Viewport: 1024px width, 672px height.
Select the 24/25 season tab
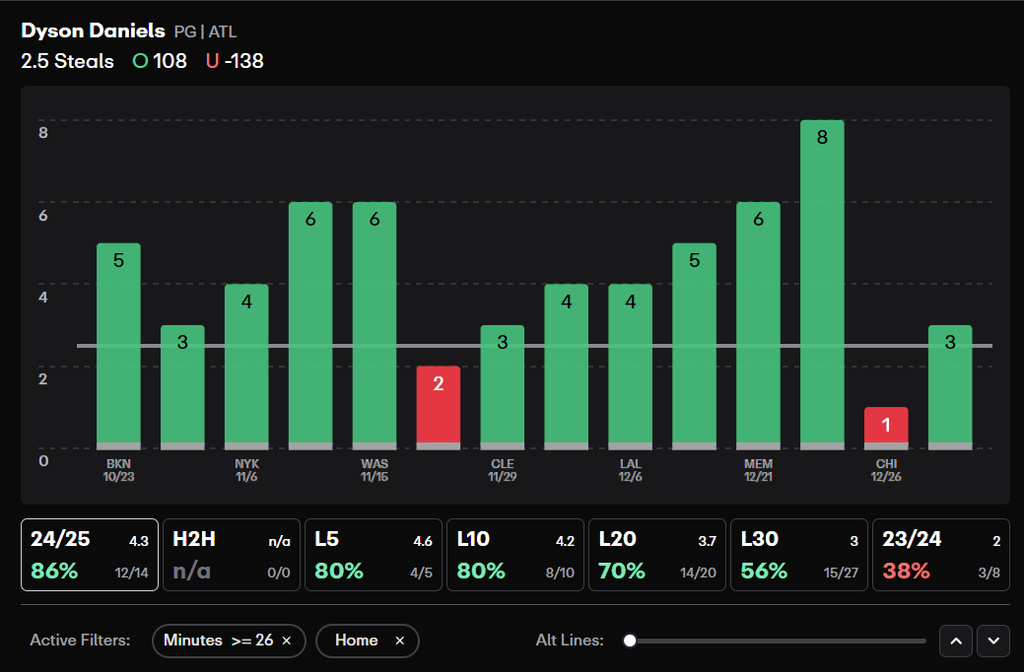(x=89, y=554)
